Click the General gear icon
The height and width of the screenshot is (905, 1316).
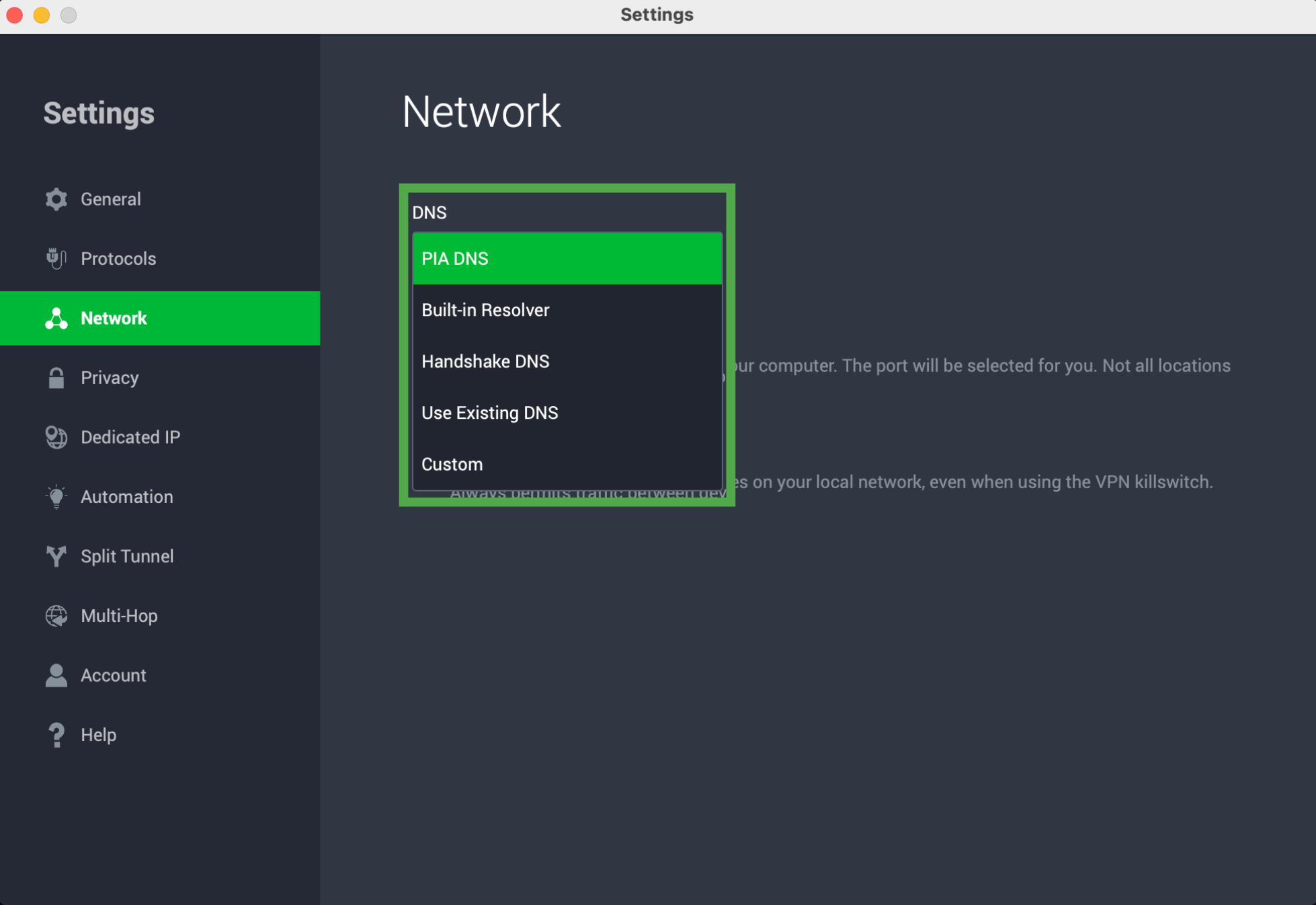click(x=56, y=199)
